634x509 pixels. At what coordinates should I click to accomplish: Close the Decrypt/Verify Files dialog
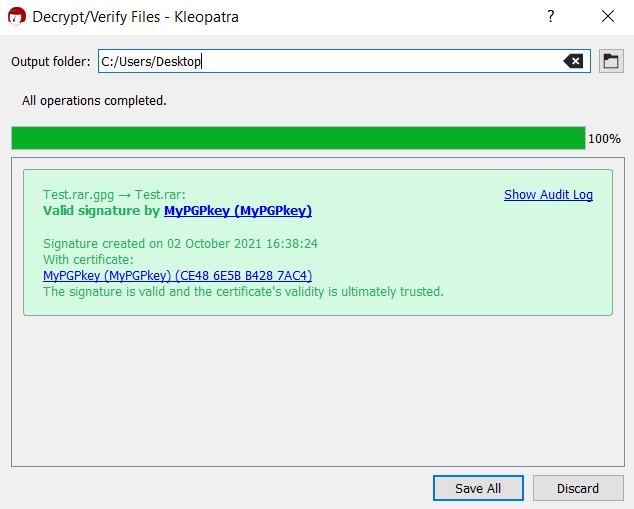click(x=608, y=16)
